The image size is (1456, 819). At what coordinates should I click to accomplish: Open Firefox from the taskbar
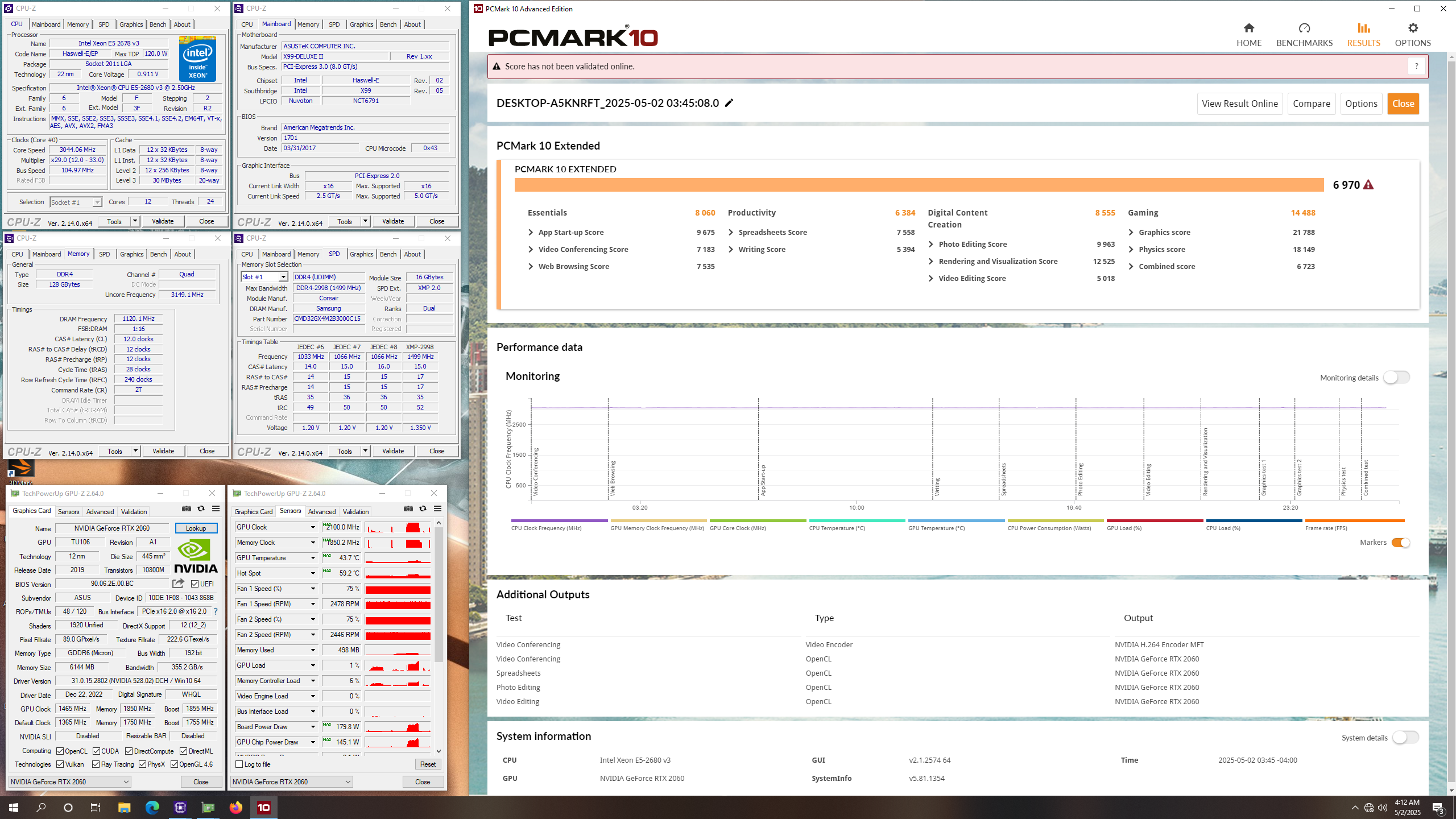[x=235, y=807]
